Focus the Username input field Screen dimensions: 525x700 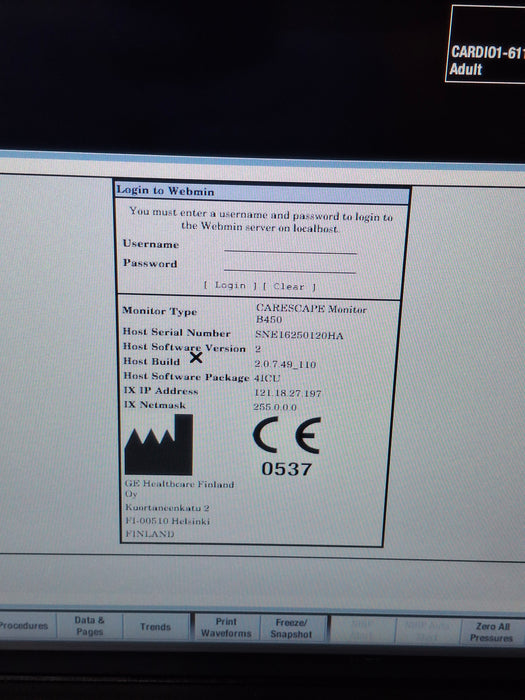tap(290, 247)
